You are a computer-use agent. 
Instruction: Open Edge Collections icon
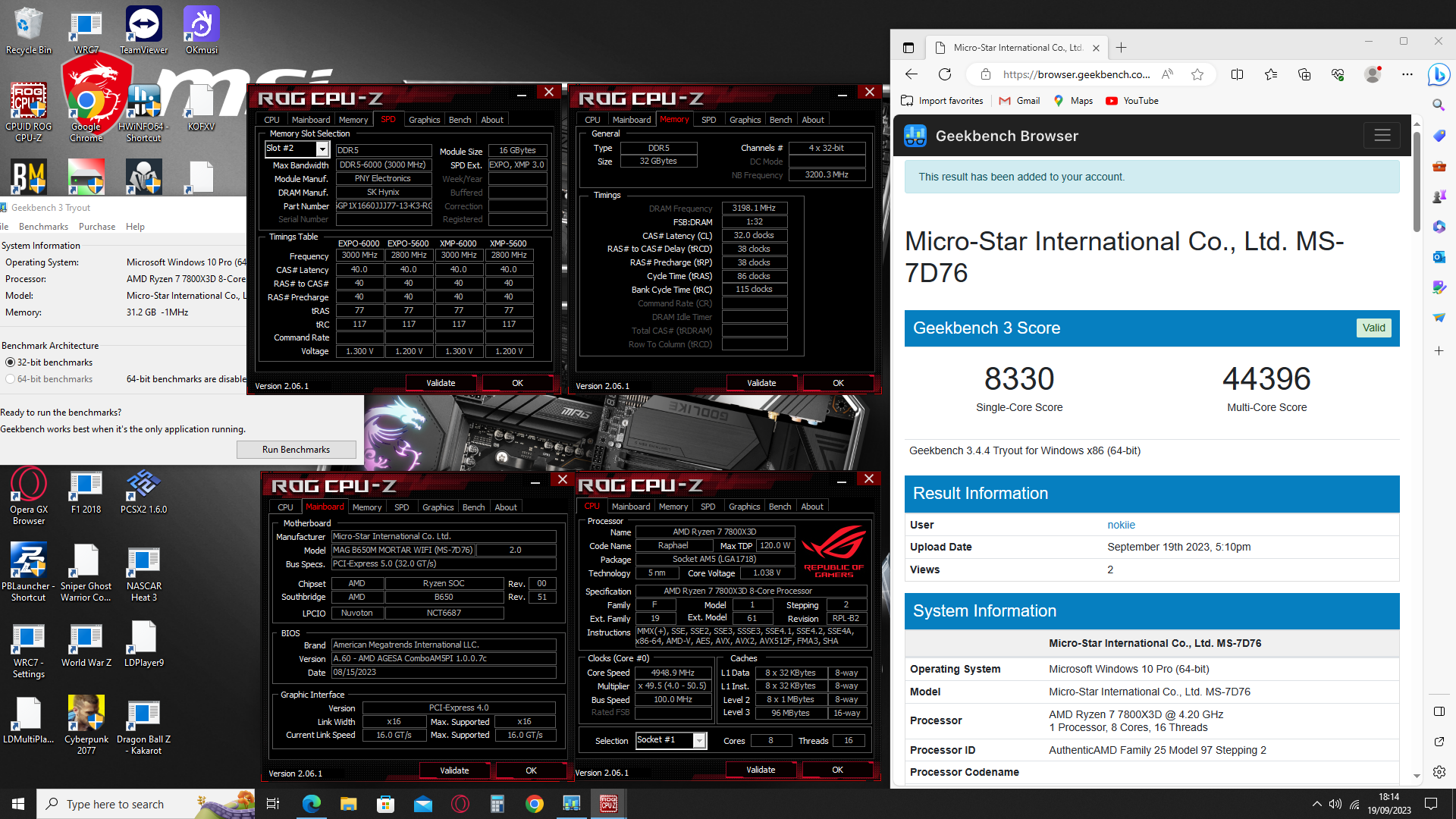click(x=1304, y=74)
